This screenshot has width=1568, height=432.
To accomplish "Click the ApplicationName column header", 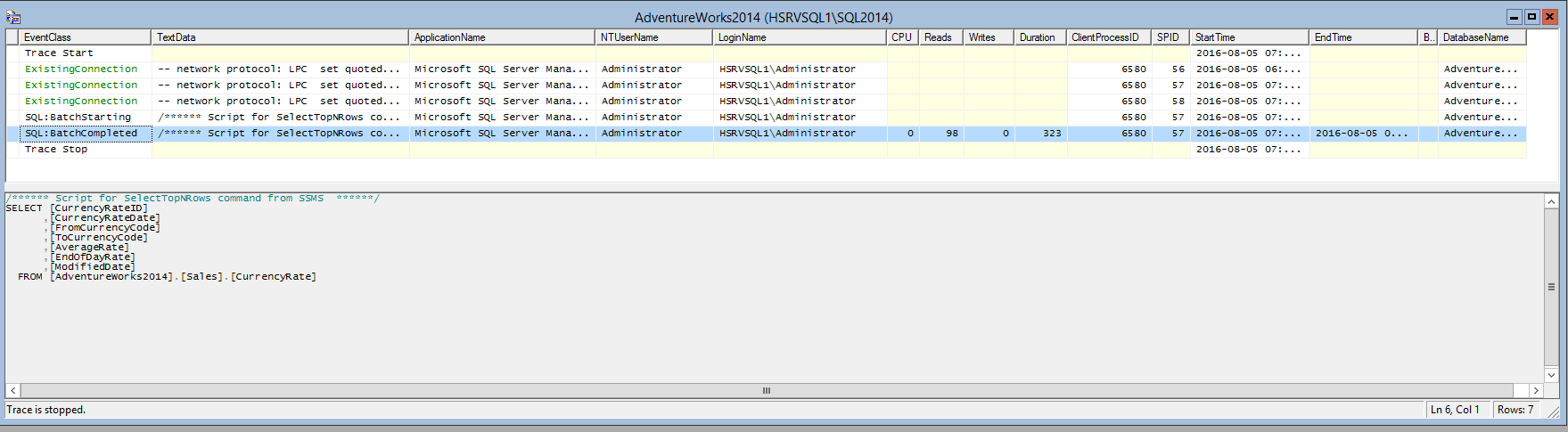I will click(502, 37).
